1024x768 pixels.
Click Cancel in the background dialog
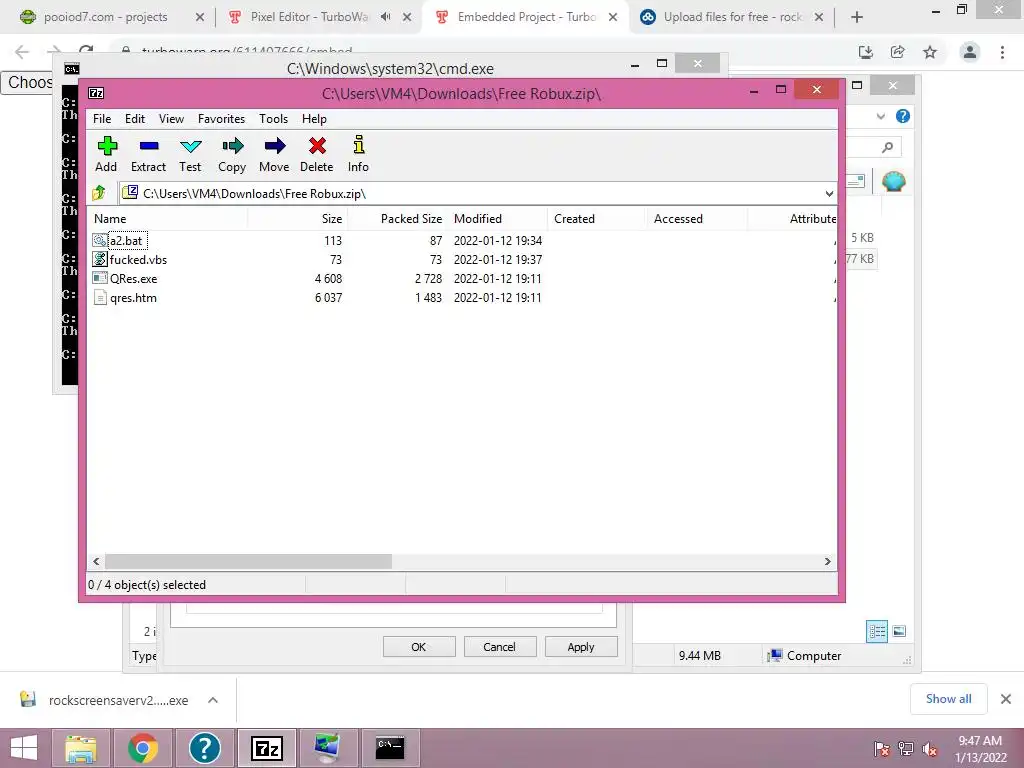click(500, 647)
